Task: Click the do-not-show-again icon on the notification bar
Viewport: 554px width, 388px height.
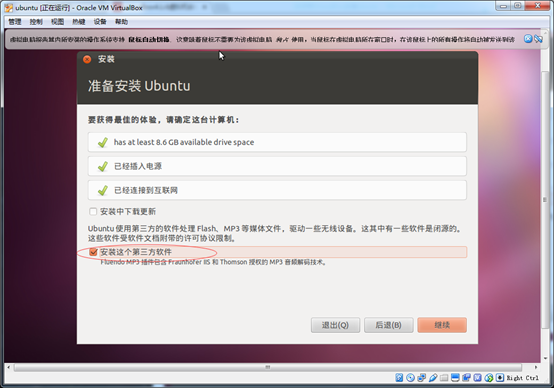Action: tap(538, 39)
